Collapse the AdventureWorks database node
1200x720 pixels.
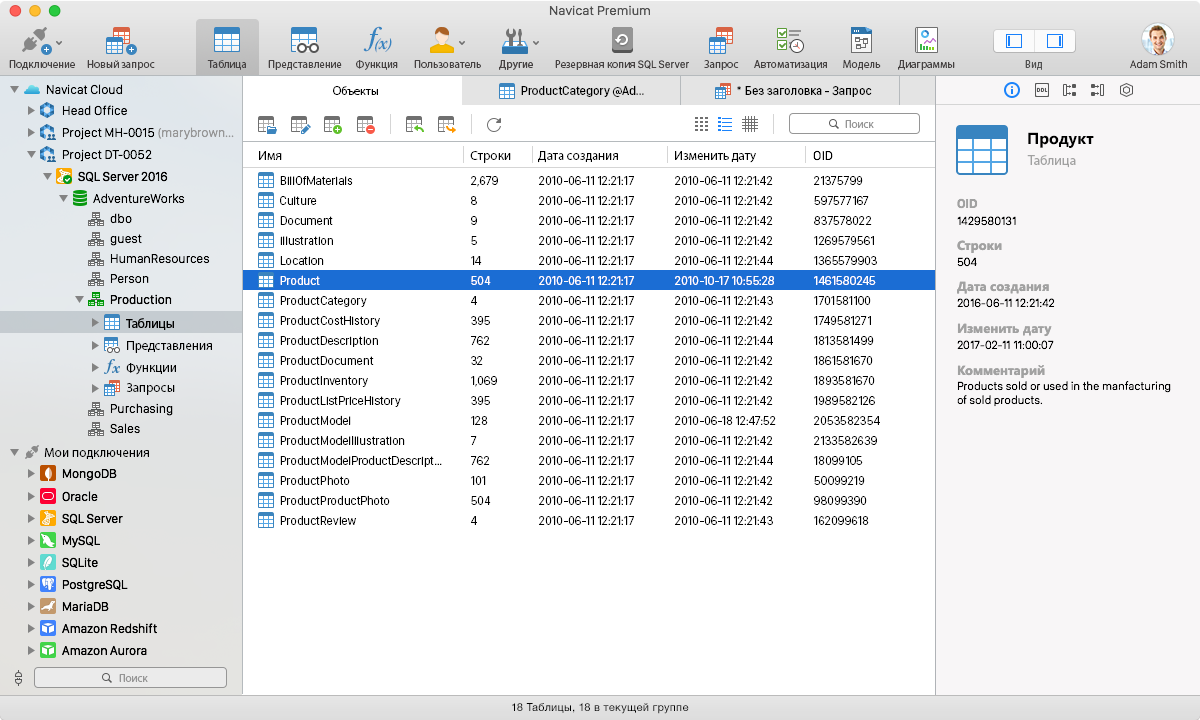63,198
